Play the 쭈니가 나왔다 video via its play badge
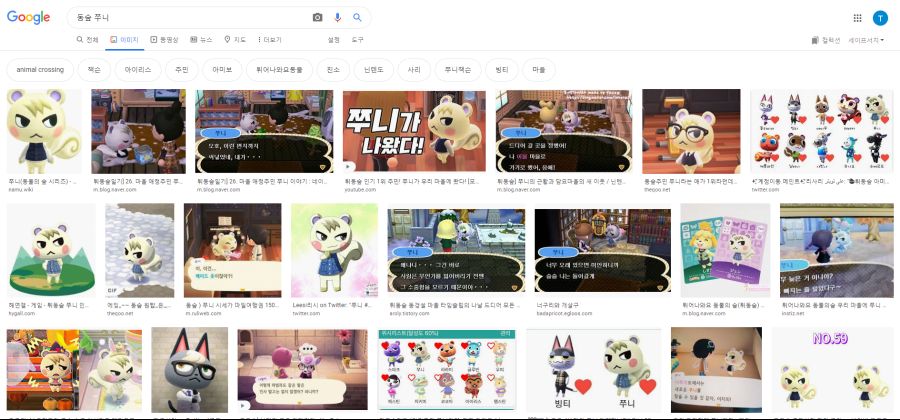 click(348, 168)
